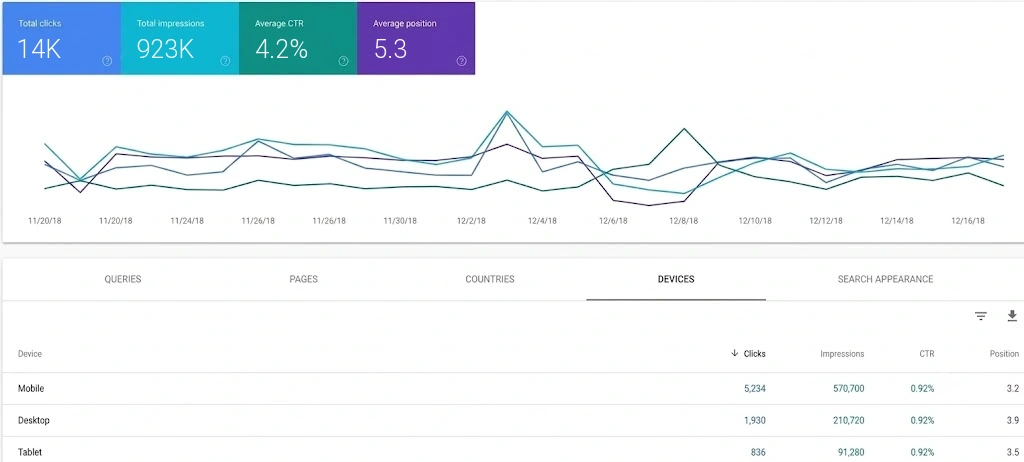Toggle the Average position metric card
Image resolution: width=1024 pixels, height=462 pixels.
coord(416,38)
